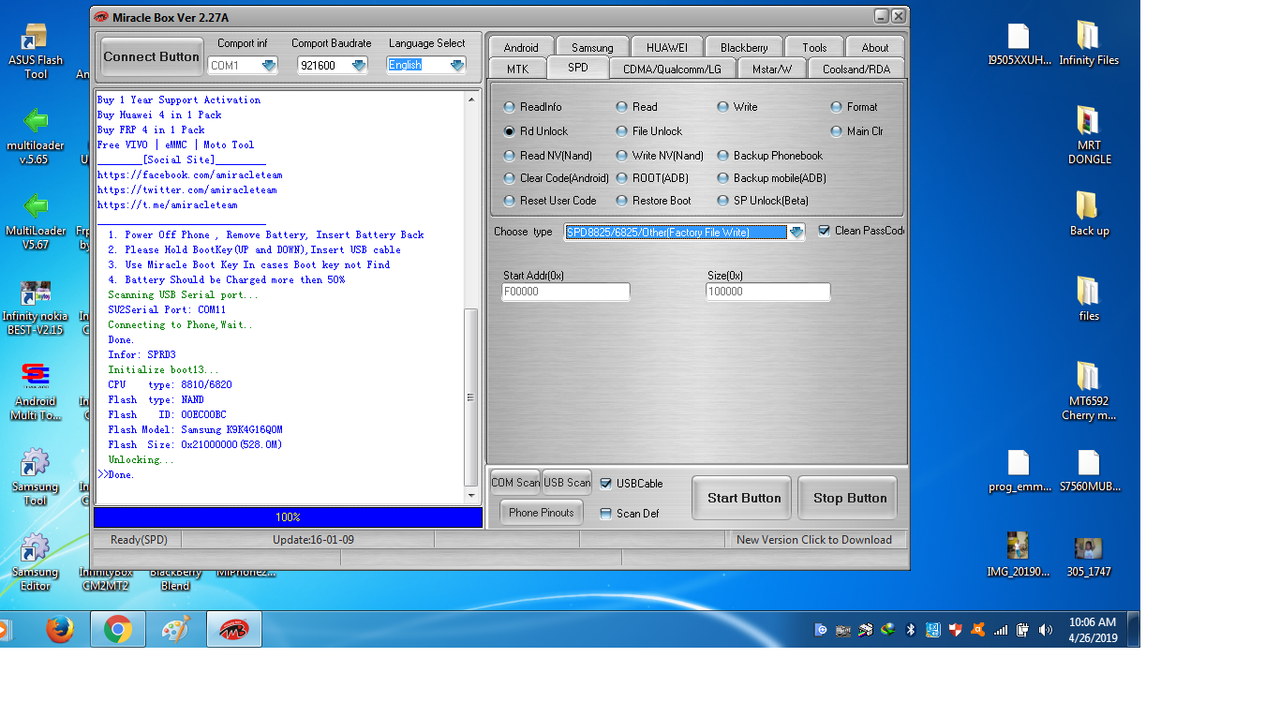Open Samsung Tool desktop shortcut
This screenshot has height=720, width=1280.
coord(35,478)
